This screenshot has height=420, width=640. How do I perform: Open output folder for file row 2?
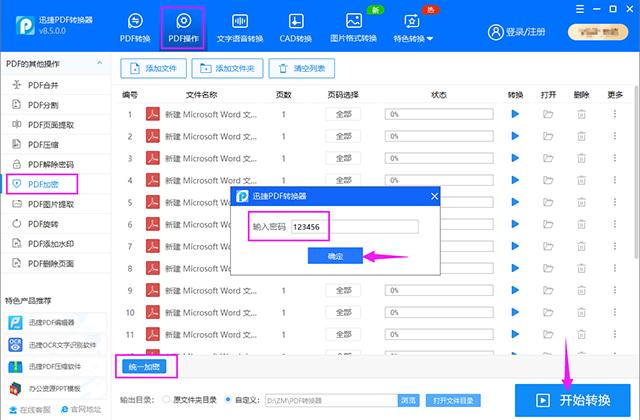coord(548,136)
